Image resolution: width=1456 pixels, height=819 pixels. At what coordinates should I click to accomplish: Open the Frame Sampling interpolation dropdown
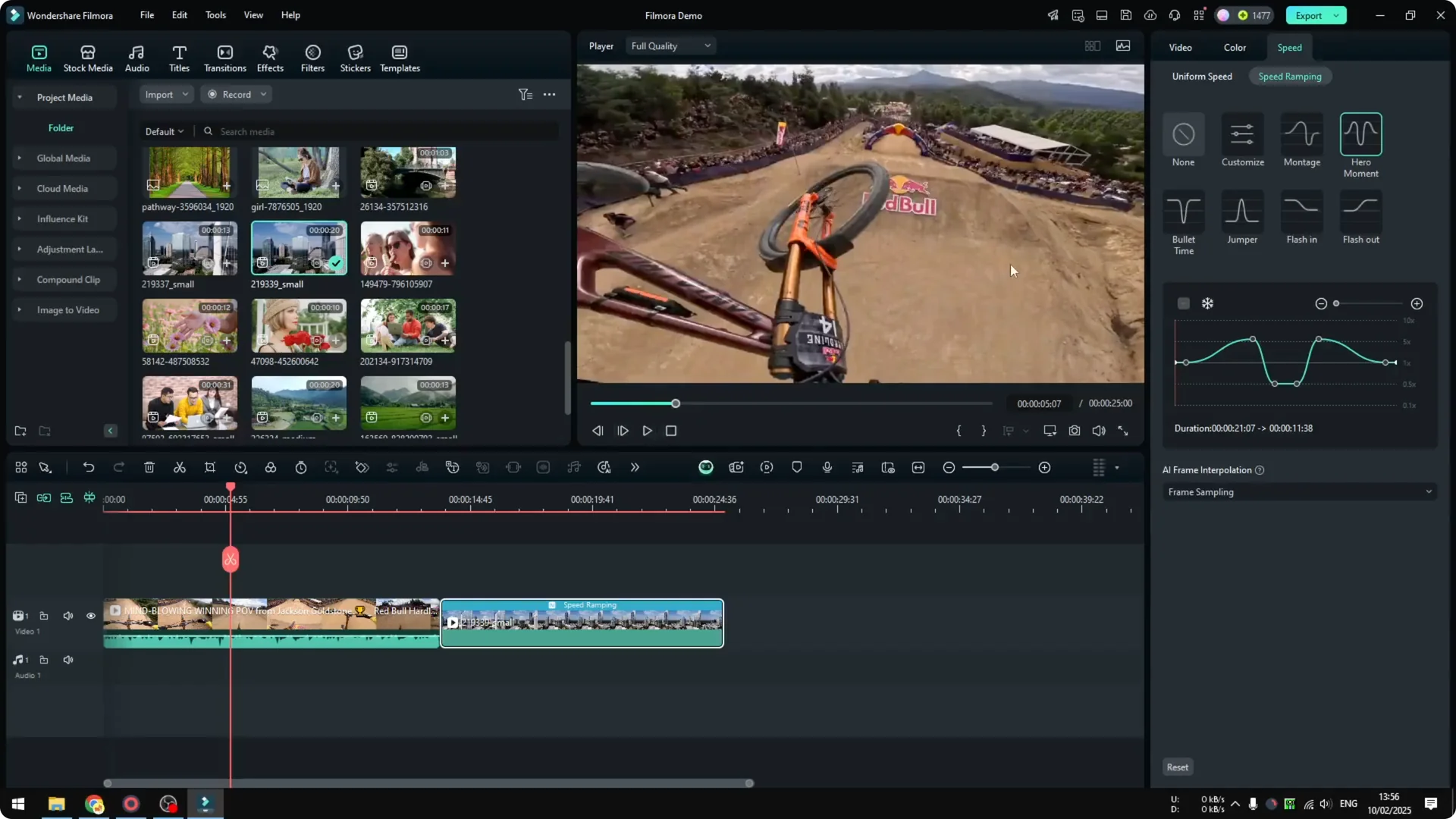tap(1298, 491)
